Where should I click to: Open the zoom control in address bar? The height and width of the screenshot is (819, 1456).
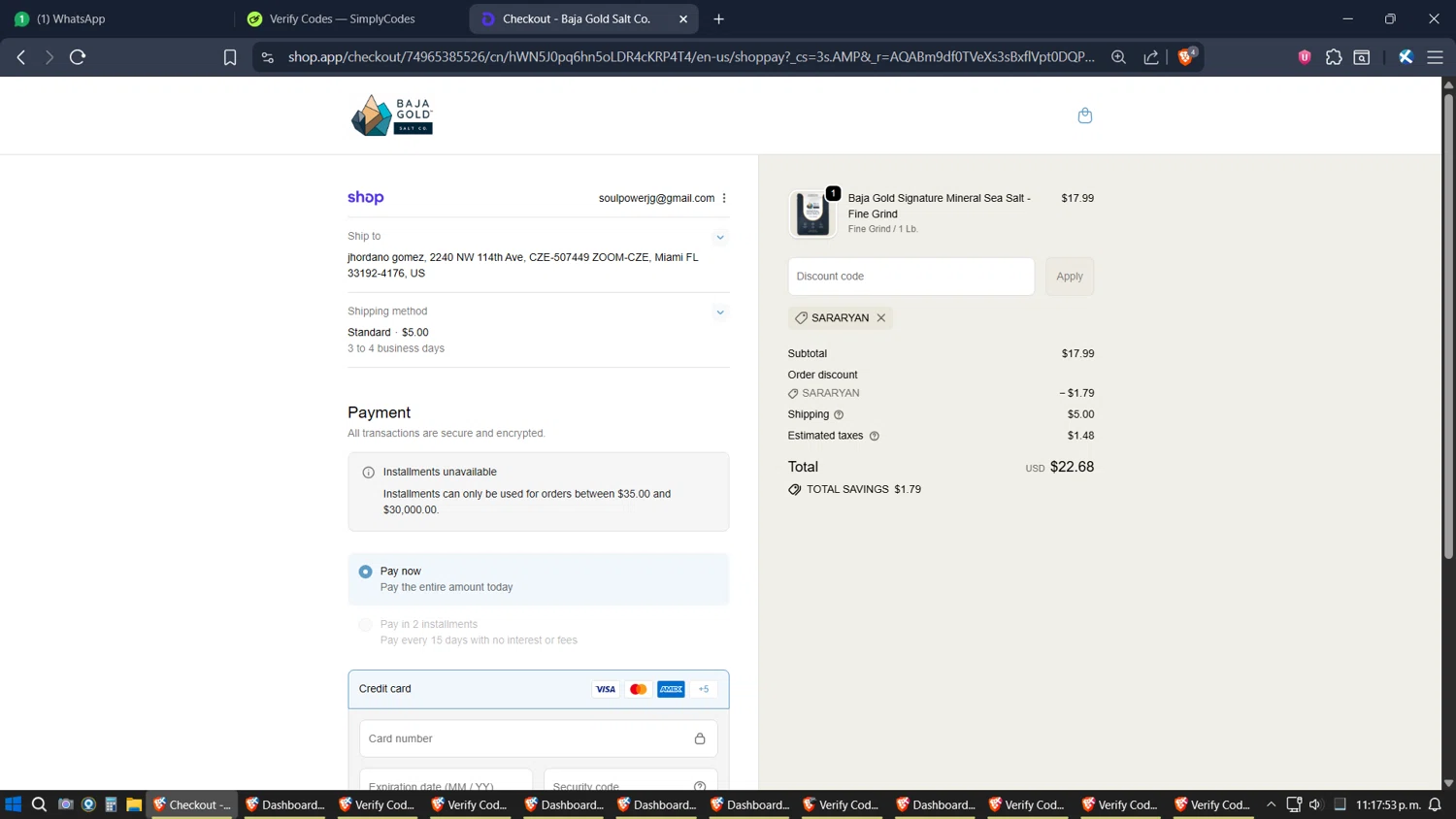[x=1119, y=57]
